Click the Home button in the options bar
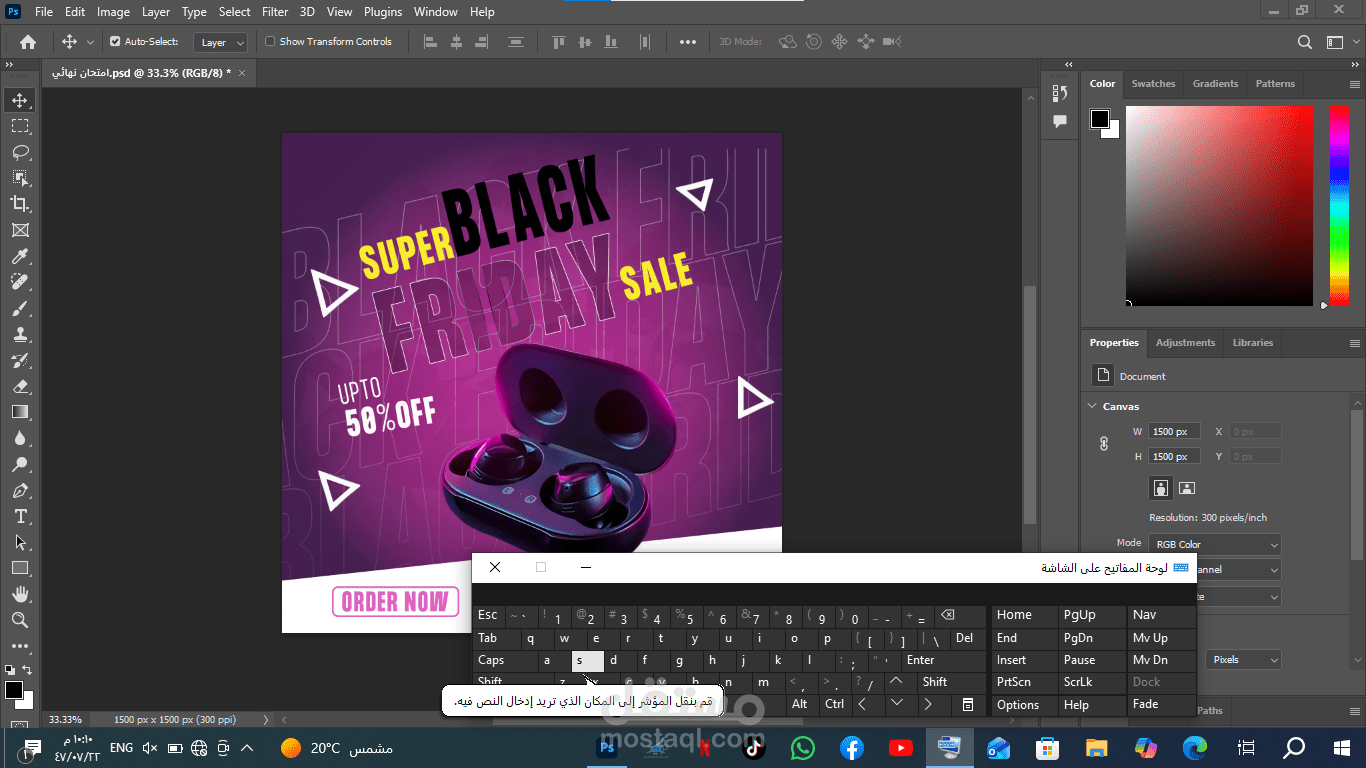This screenshot has width=1366, height=768. (x=28, y=42)
